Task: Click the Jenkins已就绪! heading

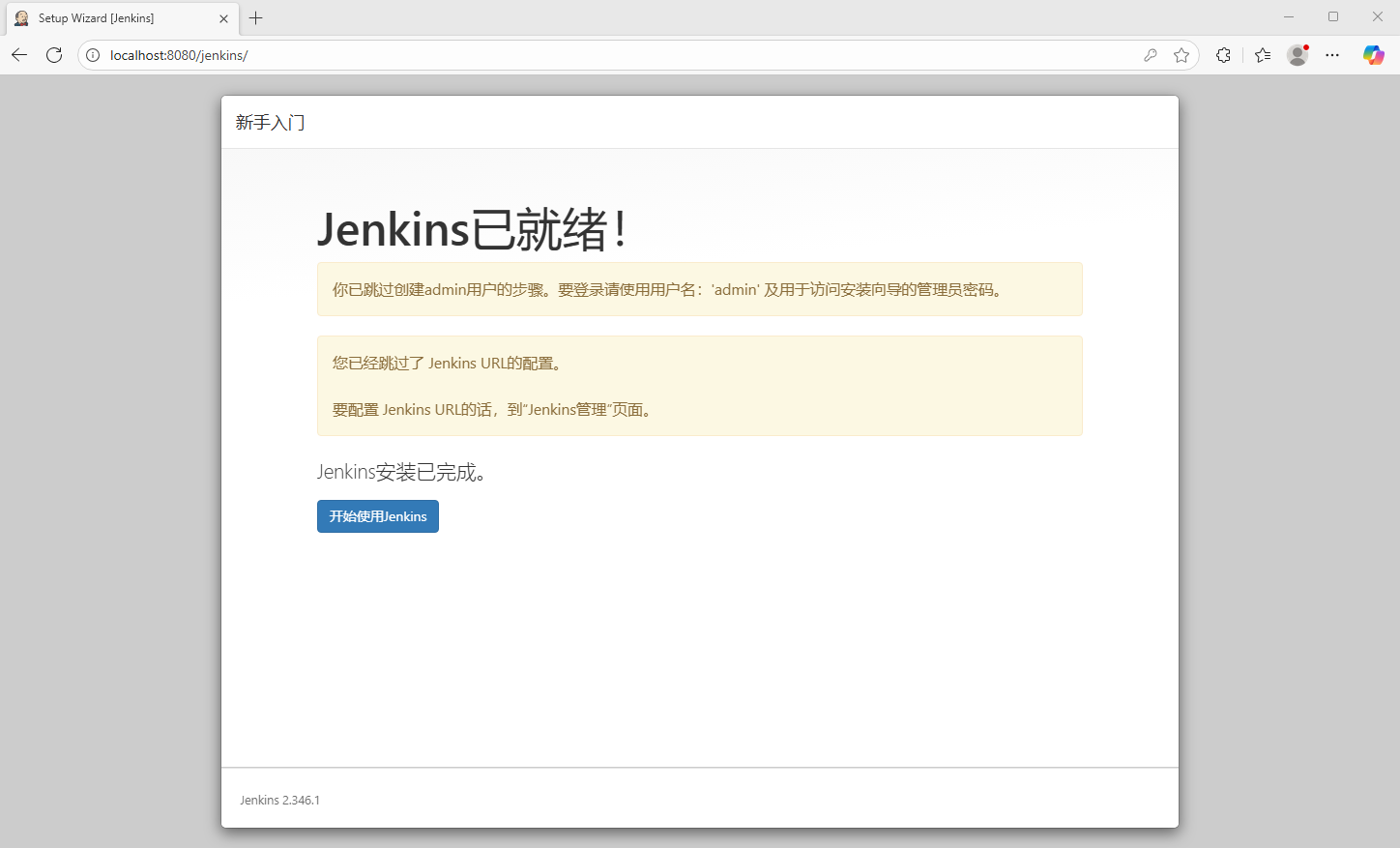Action: (473, 230)
